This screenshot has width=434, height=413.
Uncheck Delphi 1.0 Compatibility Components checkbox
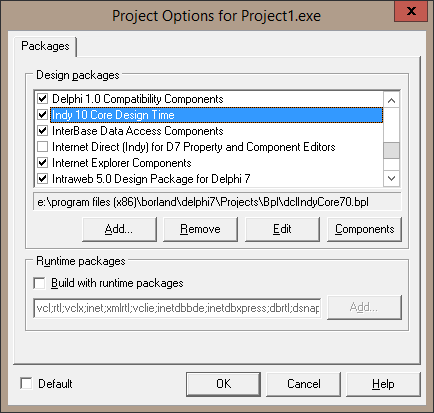(x=42, y=99)
